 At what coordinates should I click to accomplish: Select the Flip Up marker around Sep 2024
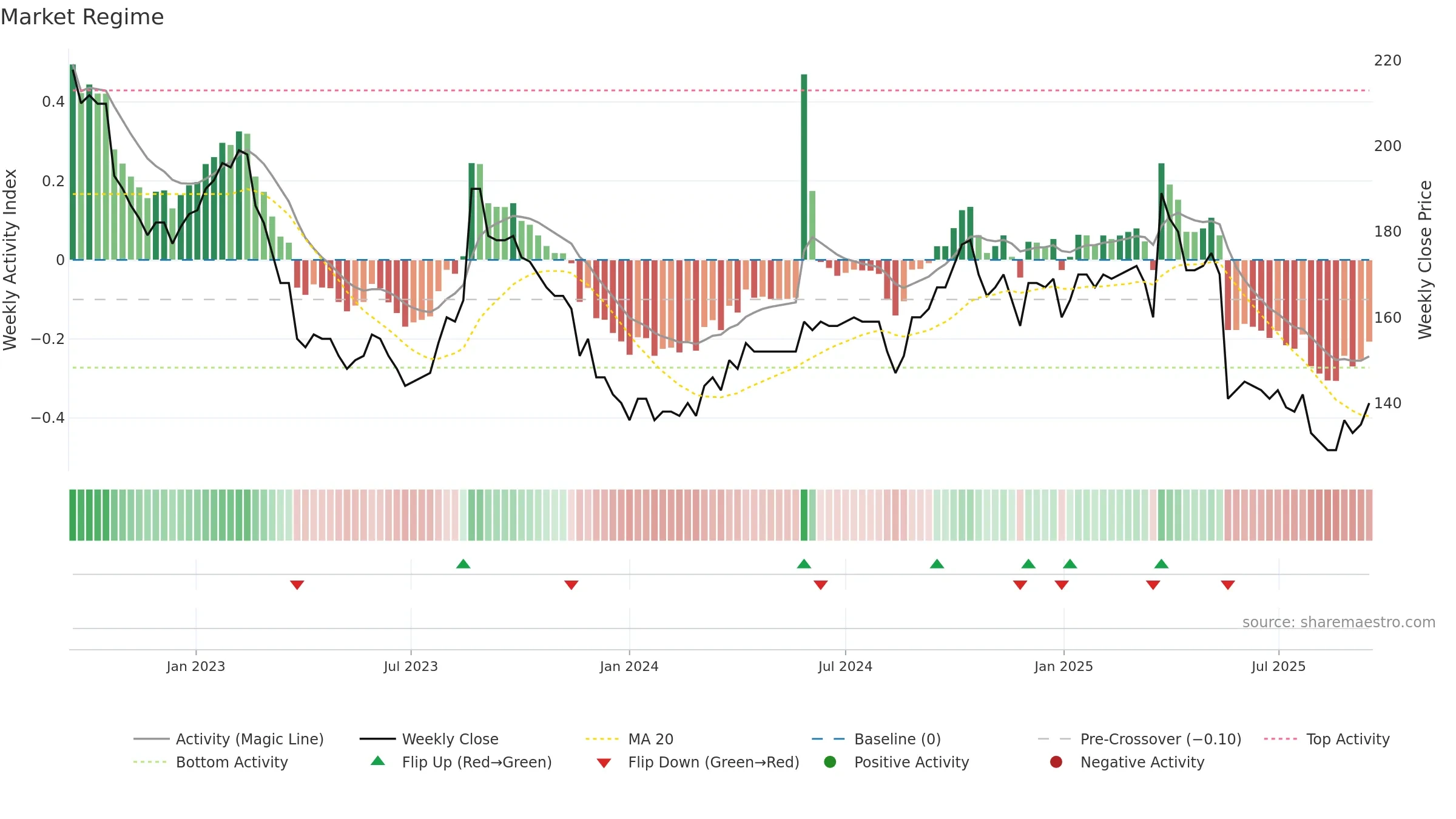pos(937,564)
